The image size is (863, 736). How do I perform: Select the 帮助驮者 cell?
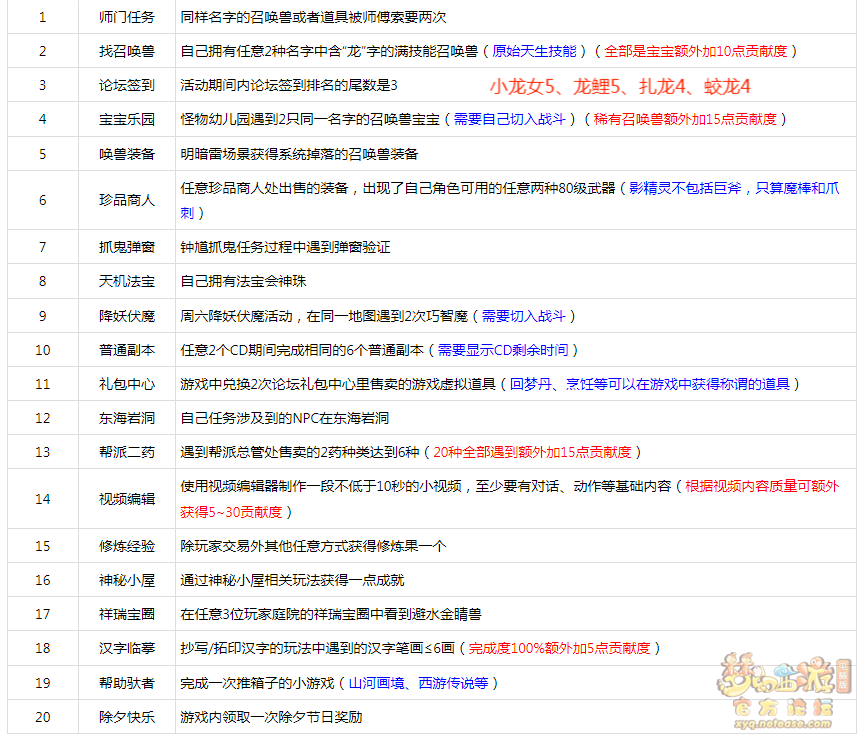(x=127, y=683)
